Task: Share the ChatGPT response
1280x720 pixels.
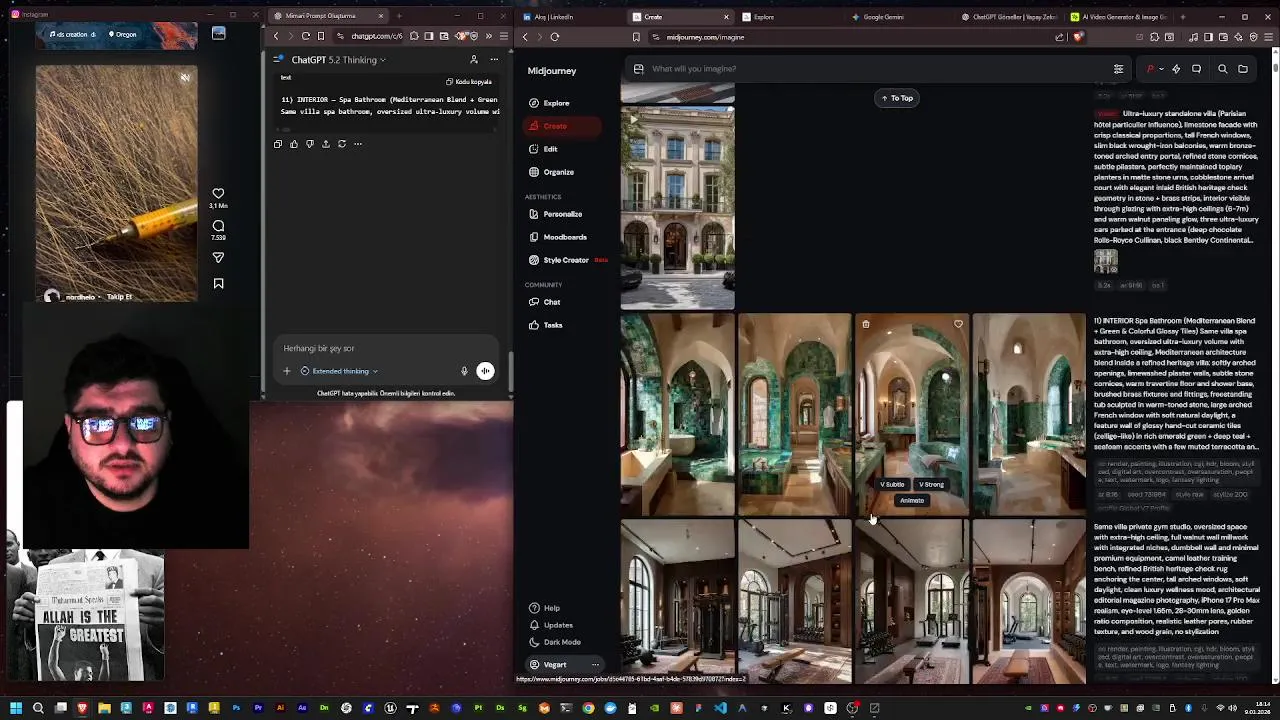Action: click(326, 144)
